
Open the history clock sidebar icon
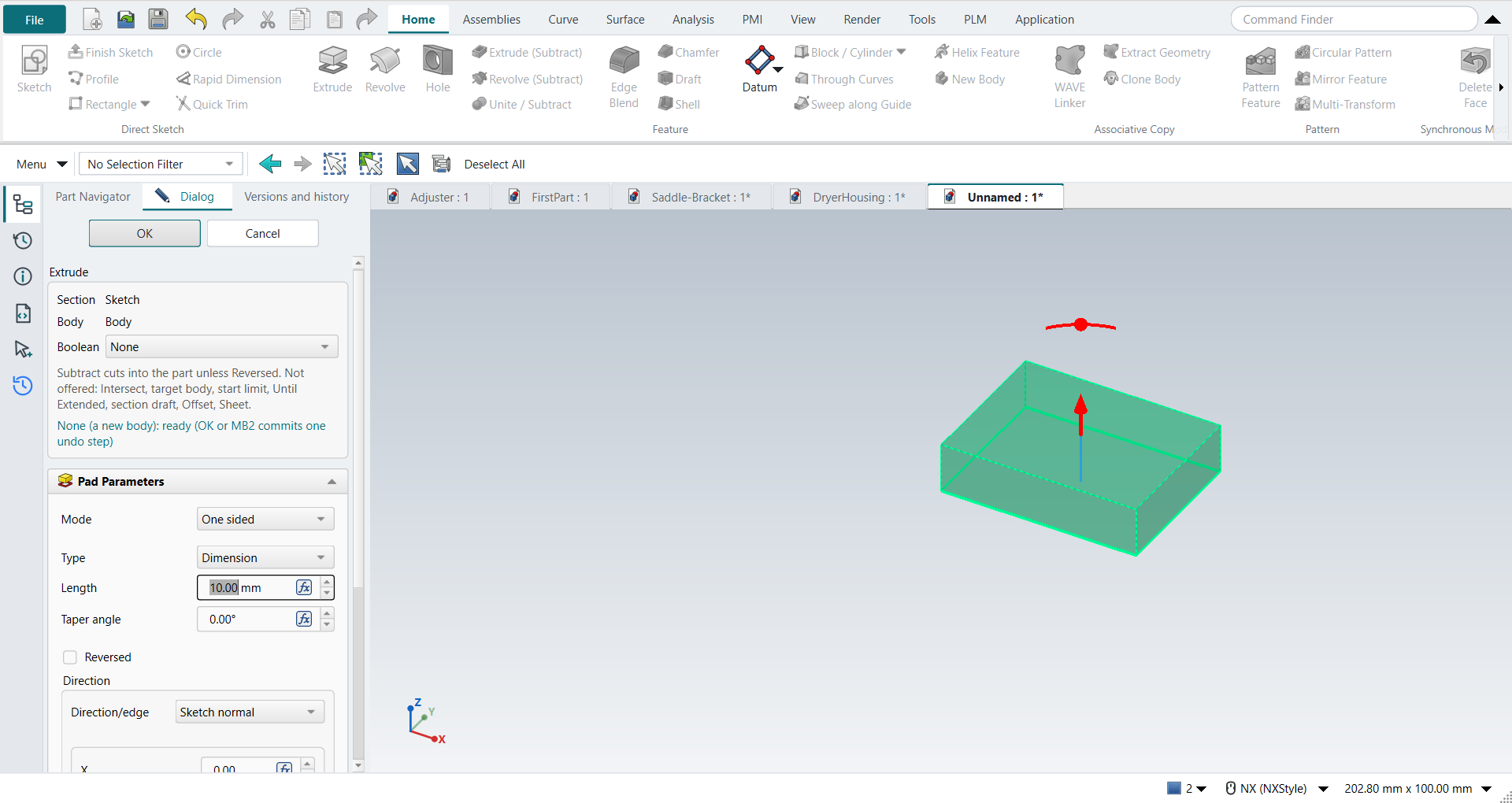[x=23, y=241]
